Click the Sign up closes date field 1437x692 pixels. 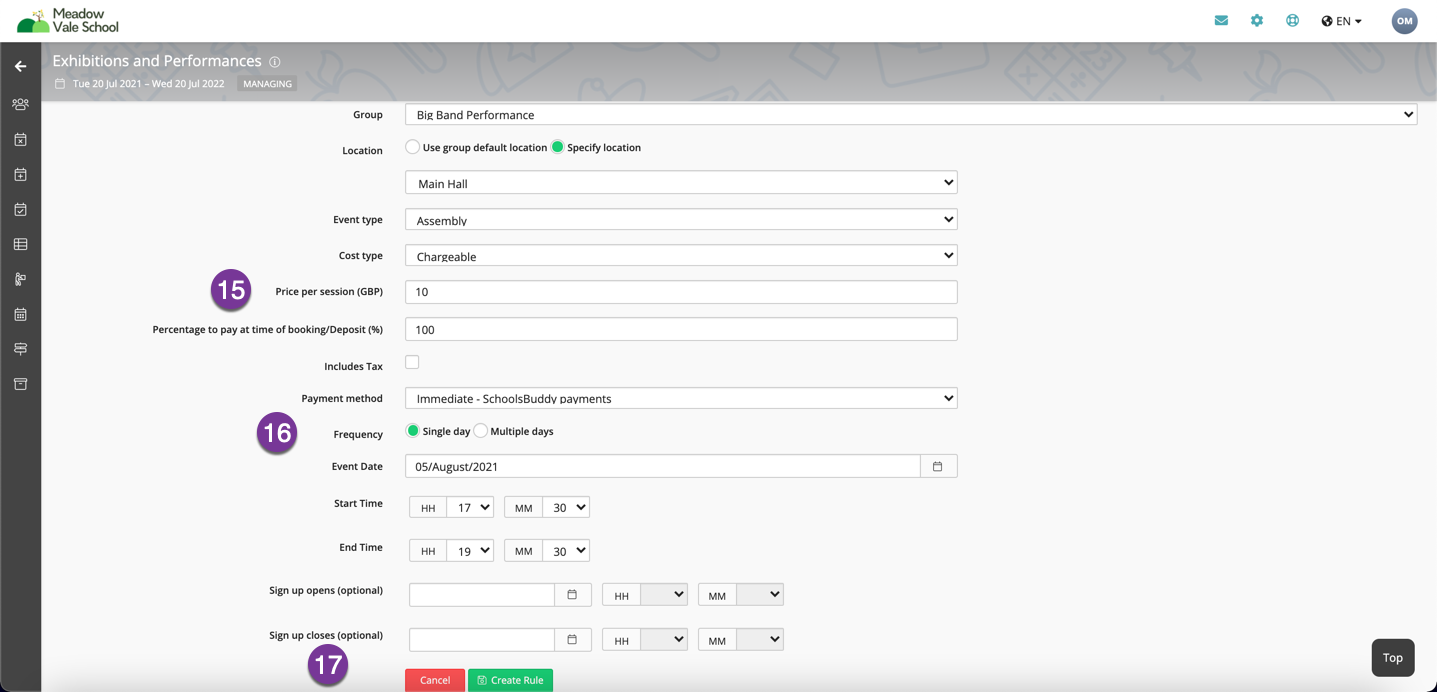482,640
